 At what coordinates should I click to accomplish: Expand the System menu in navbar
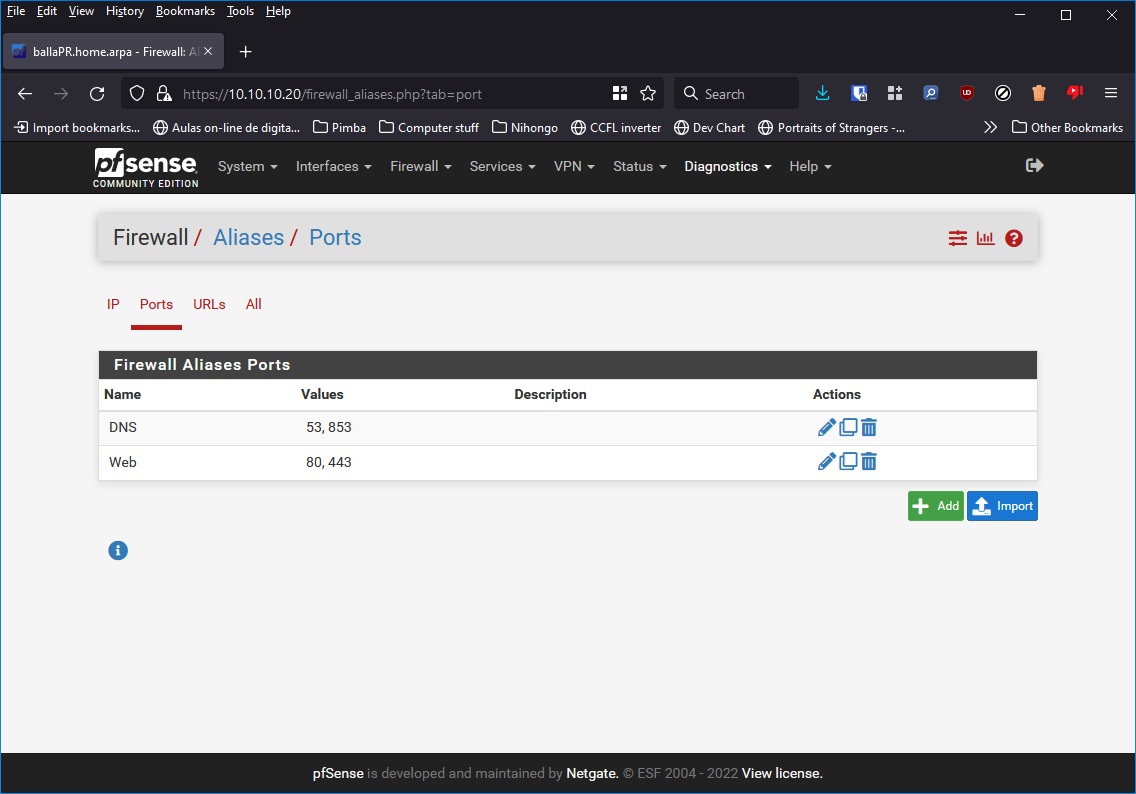(247, 167)
